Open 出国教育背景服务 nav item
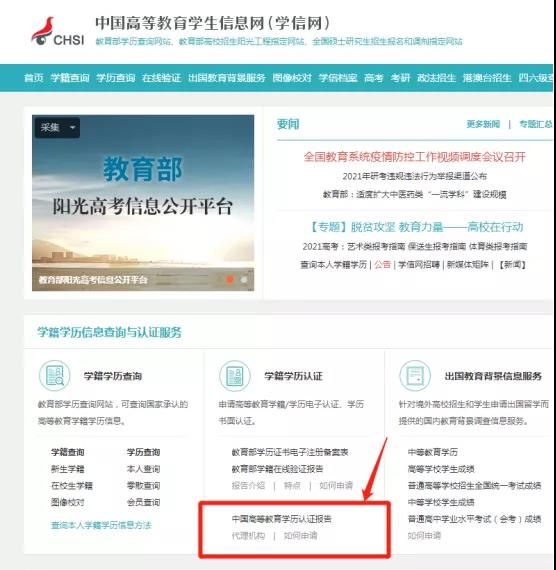This screenshot has width=556, height=570. [x=227, y=78]
